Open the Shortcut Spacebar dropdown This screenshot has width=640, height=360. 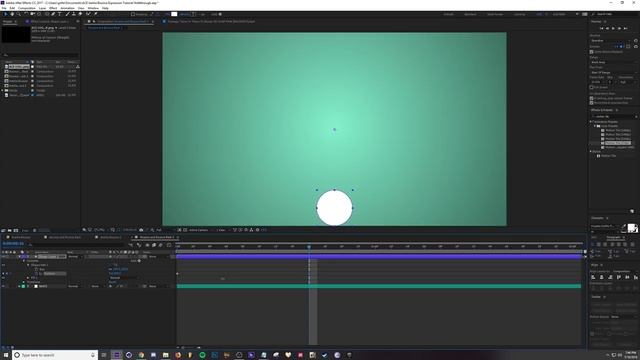tap(611, 40)
